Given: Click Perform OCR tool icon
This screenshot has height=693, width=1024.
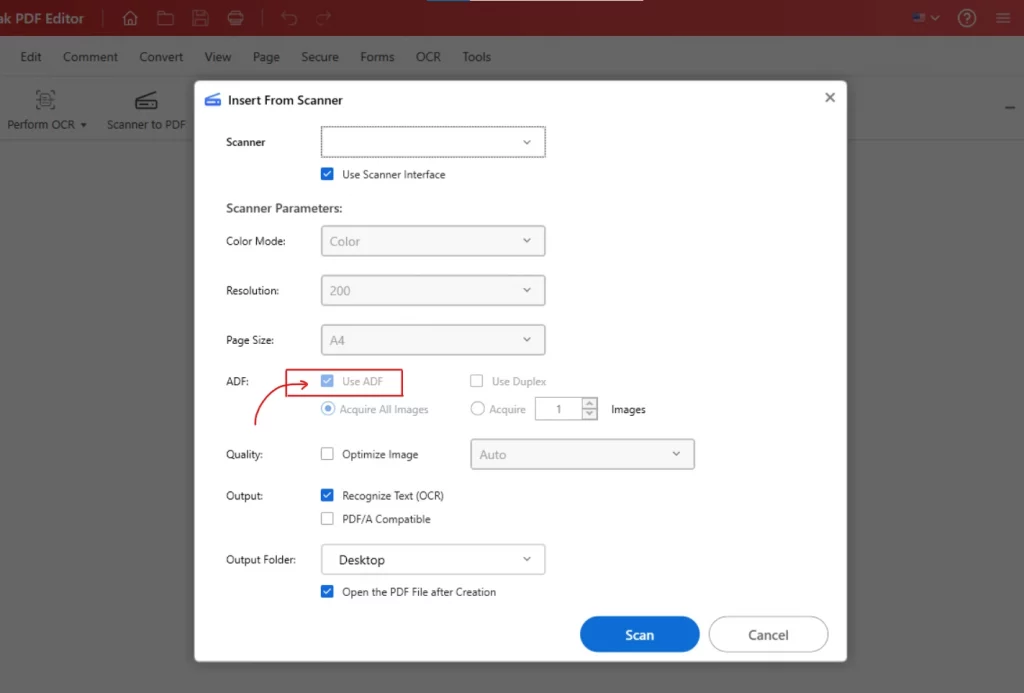Looking at the screenshot, I should tap(45, 100).
